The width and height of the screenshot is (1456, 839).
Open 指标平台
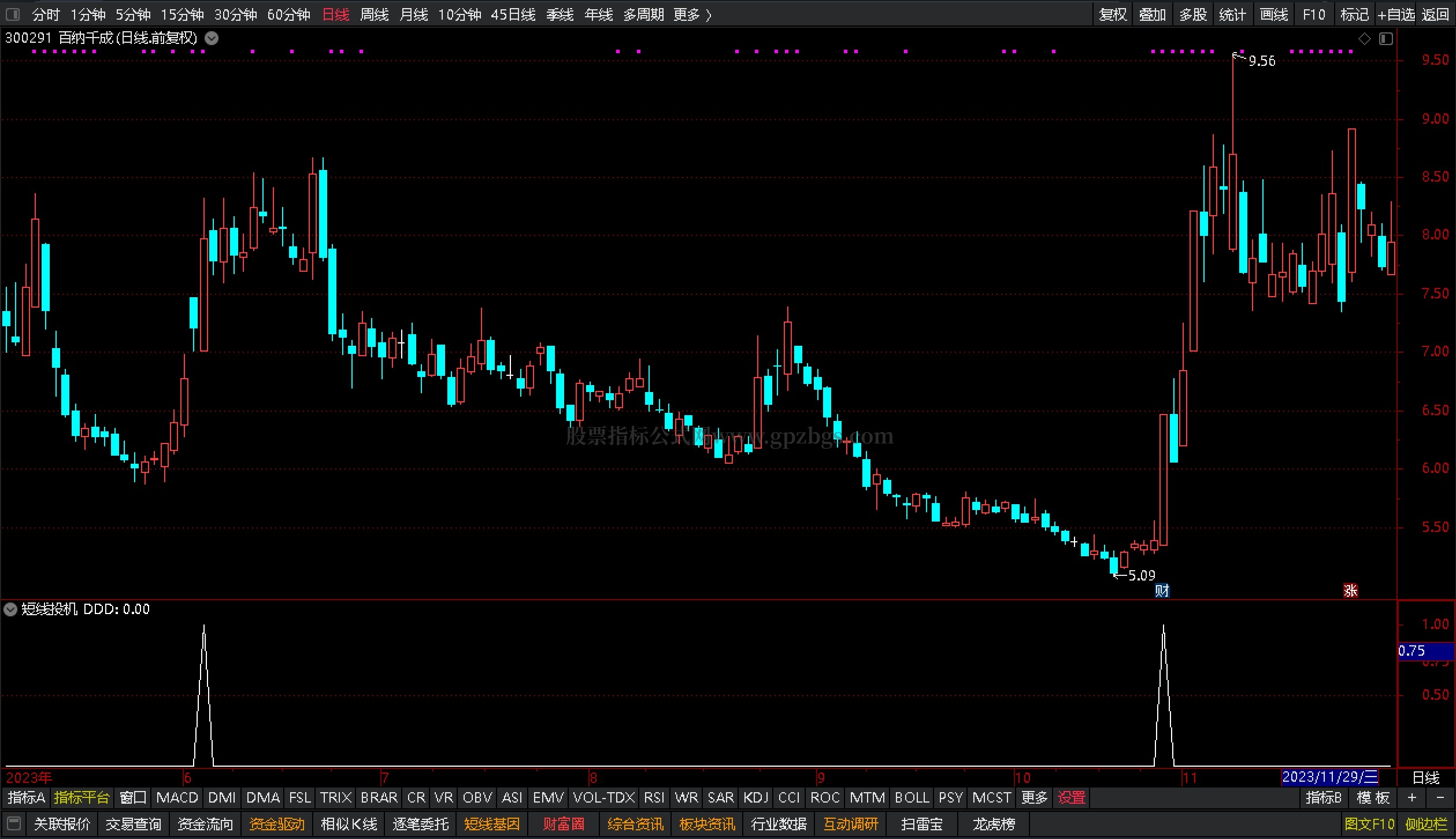[81, 798]
